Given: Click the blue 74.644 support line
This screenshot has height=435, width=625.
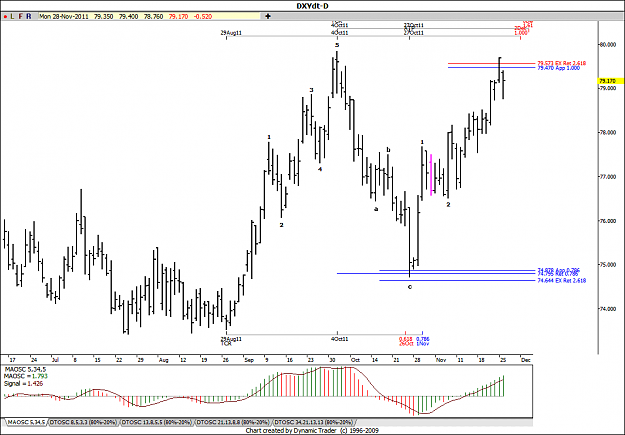Looking at the screenshot, I should (x=457, y=281).
